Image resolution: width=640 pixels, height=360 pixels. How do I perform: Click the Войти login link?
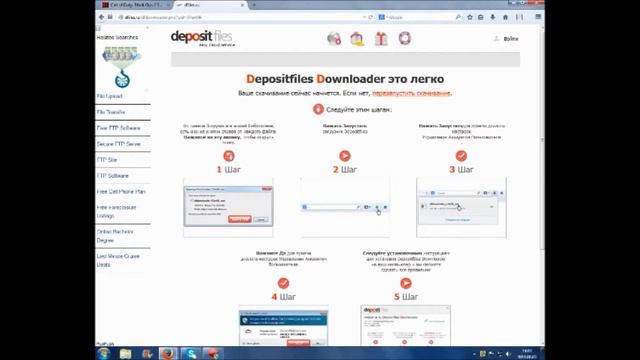[x=511, y=39]
